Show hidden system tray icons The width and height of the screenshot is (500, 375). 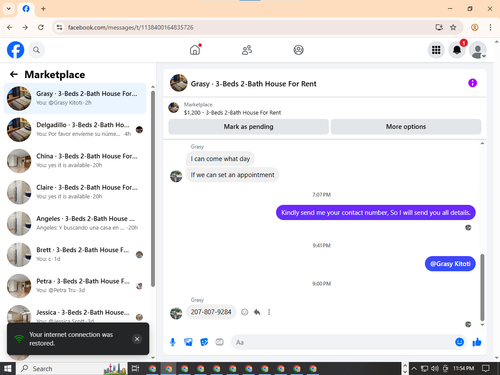click(x=414, y=368)
